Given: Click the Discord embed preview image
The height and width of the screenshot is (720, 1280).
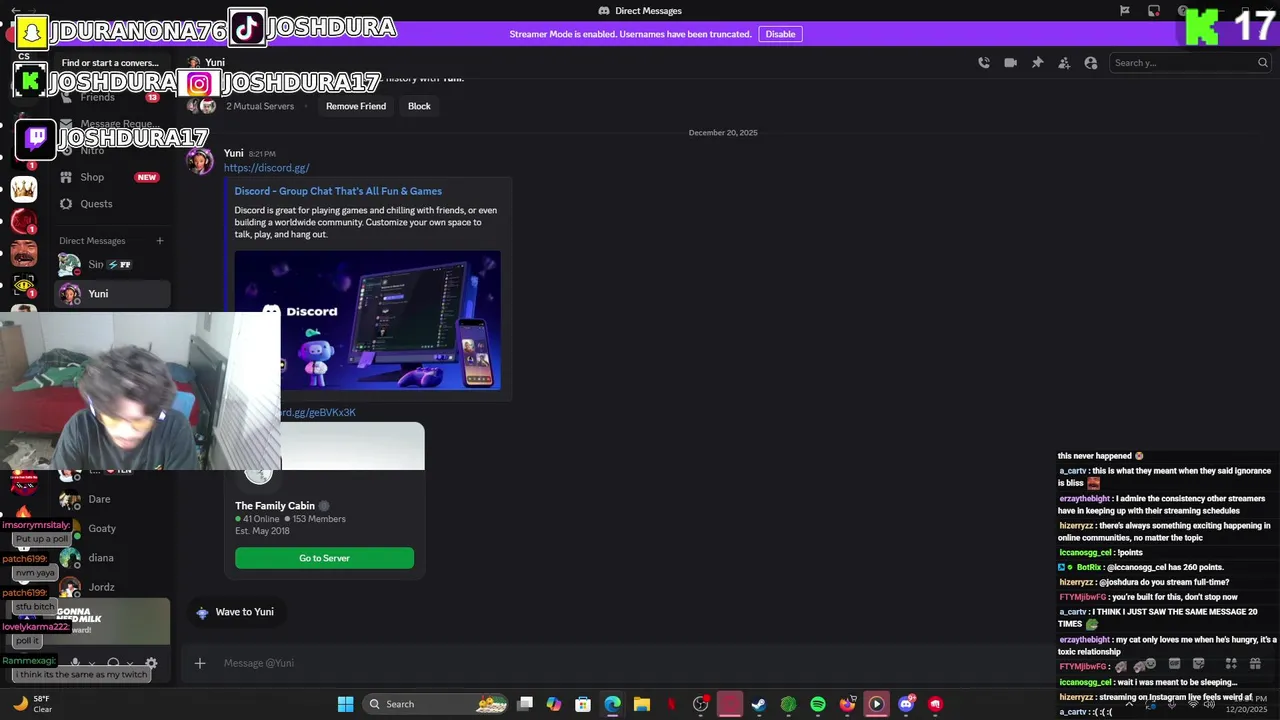Looking at the screenshot, I should [x=368, y=320].
